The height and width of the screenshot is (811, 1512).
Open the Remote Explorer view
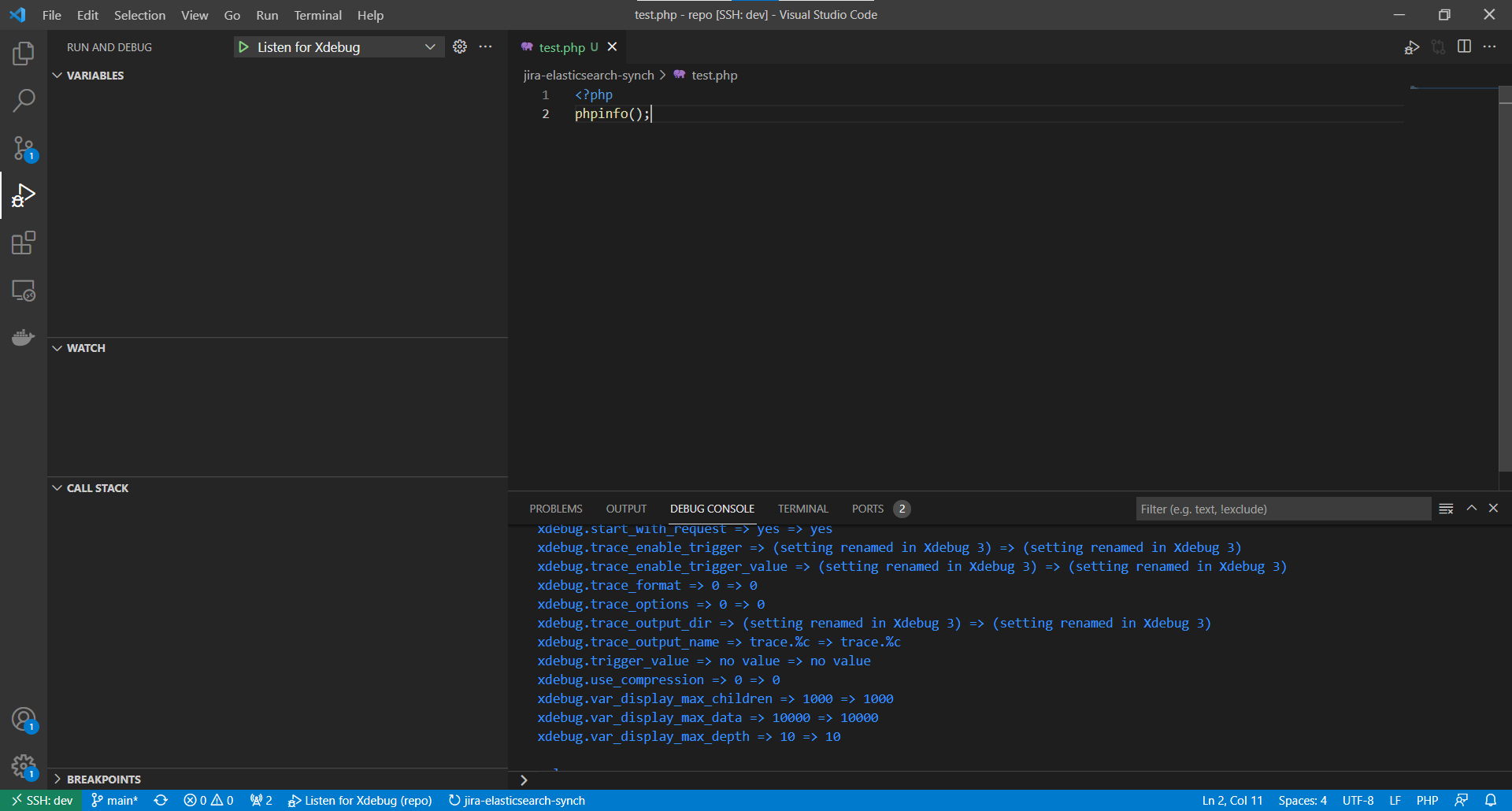pyautogui.click(x=24, y=291)
